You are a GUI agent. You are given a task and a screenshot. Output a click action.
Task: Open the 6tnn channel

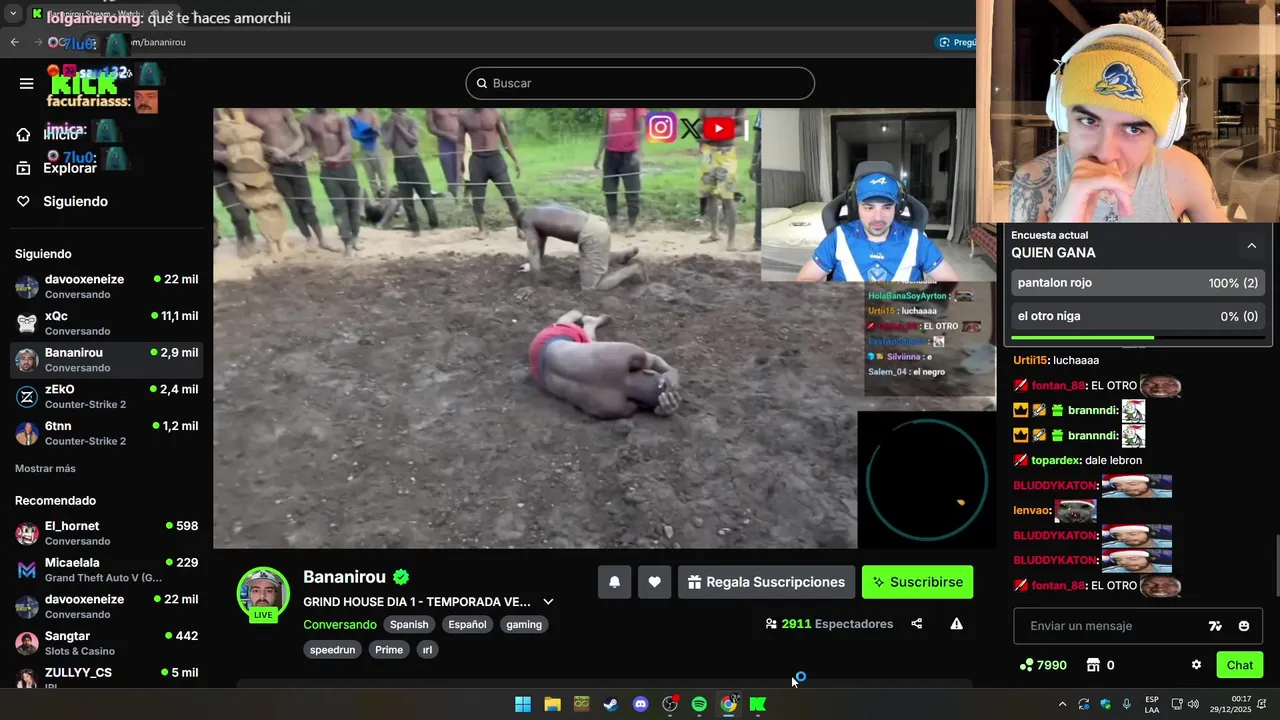click(106, 433)
